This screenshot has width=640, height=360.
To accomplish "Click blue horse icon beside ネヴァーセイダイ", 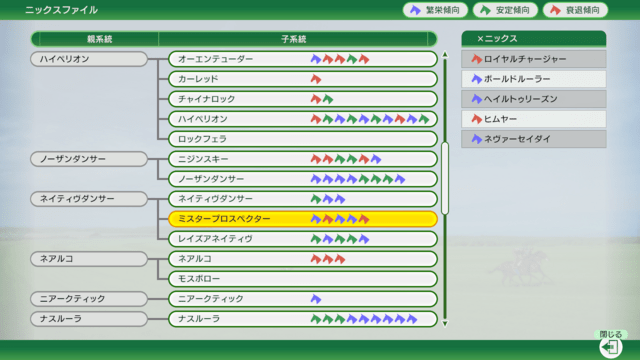I will coord(476,139).
